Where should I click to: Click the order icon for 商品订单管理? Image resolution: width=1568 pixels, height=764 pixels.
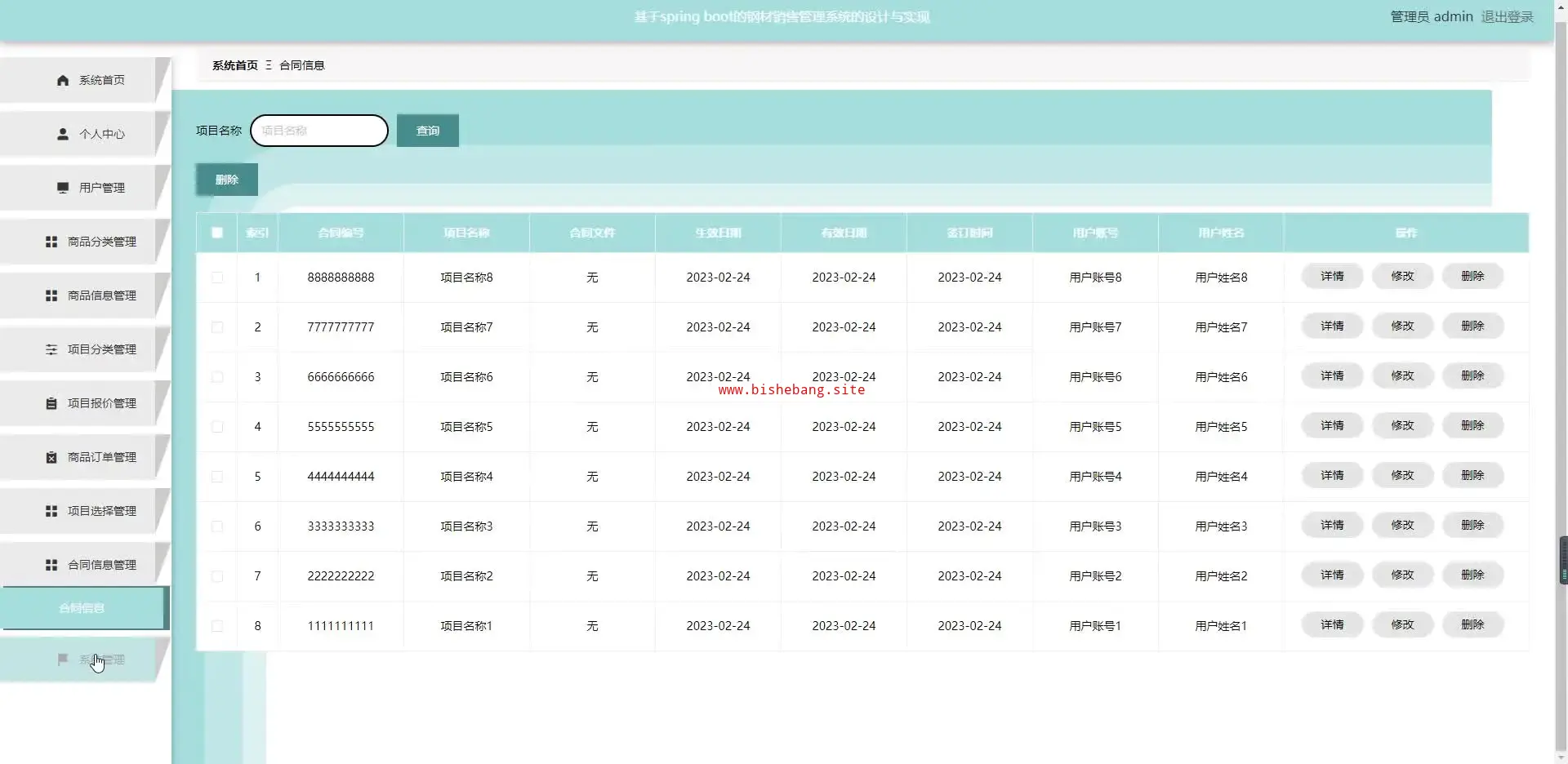click(51, 457)
